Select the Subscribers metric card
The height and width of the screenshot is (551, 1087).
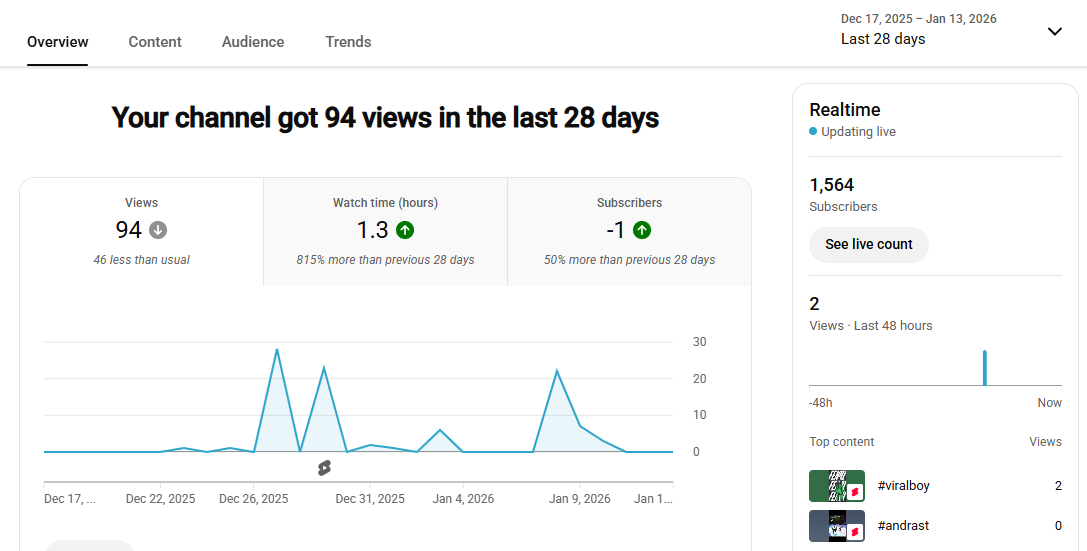point(629,232)
